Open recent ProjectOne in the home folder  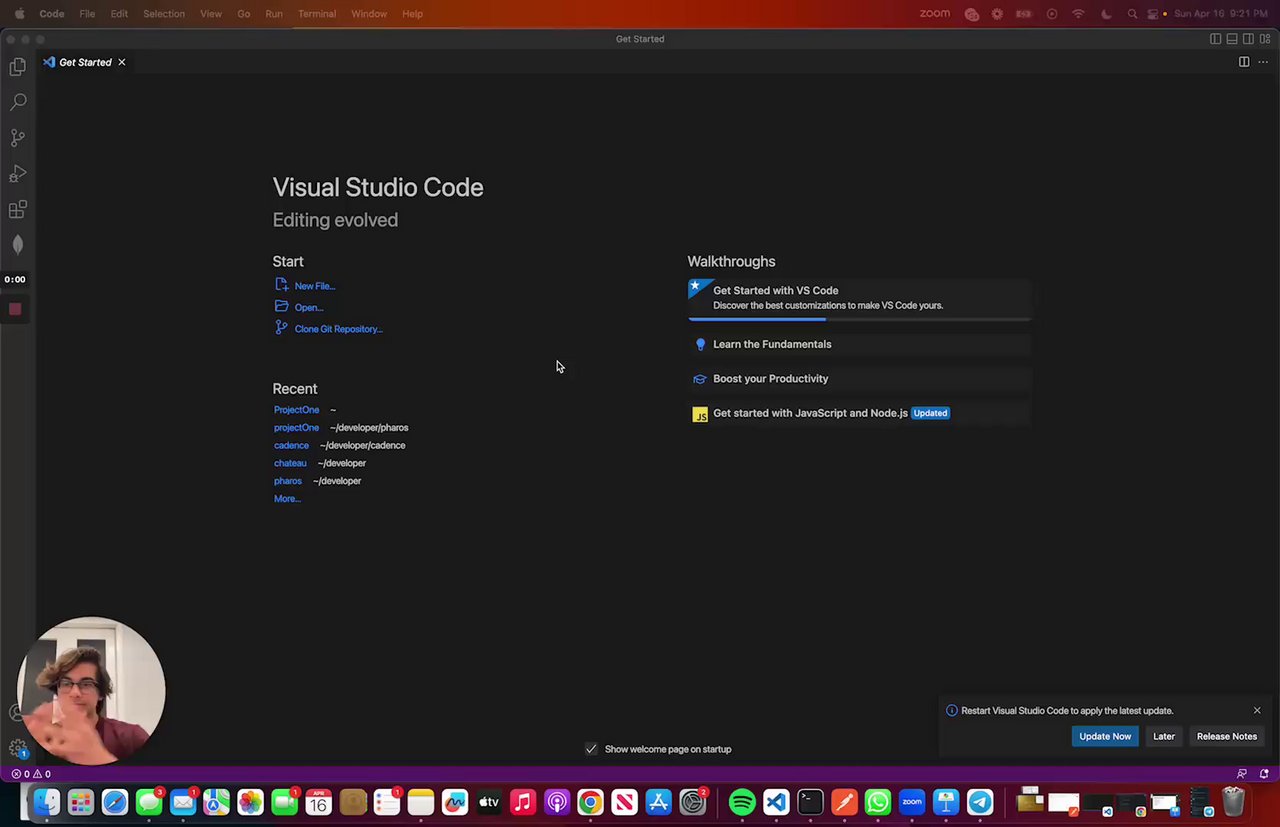click(x=296, y=410)
